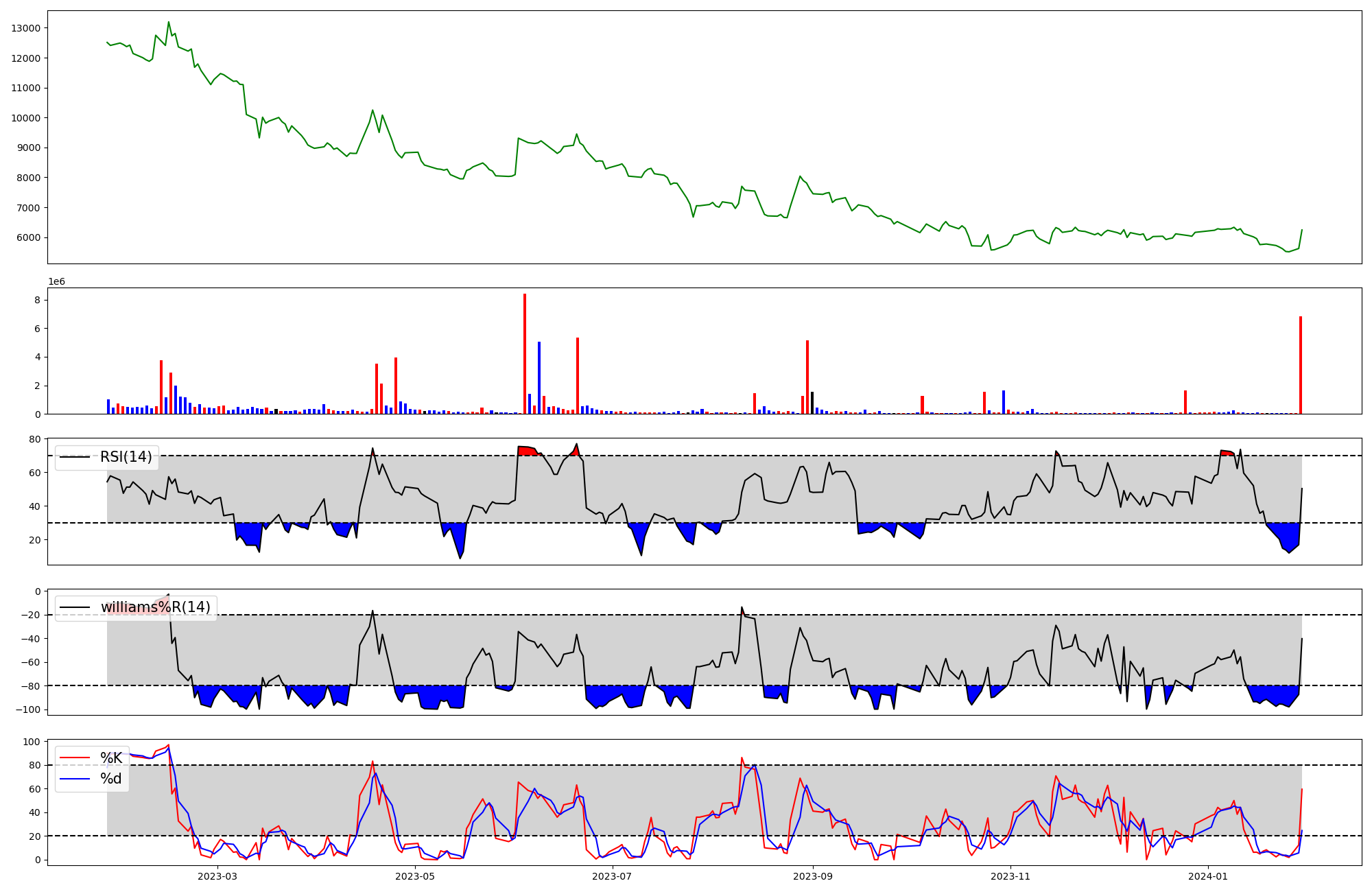The image size is (1372, 892).
Task: Click the 2024-01 x-axis date label
Action: click(1207, 876)
